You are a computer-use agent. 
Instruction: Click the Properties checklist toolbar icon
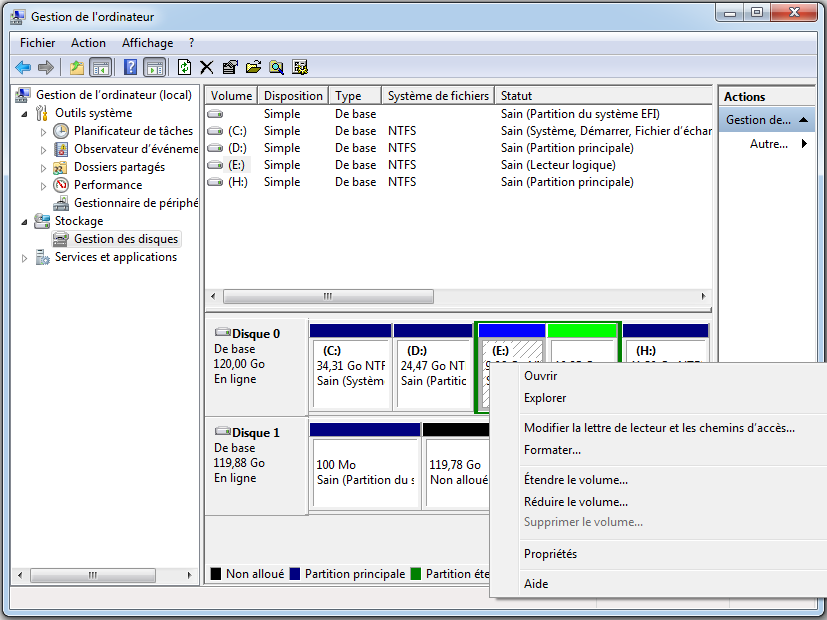[230, 67]
